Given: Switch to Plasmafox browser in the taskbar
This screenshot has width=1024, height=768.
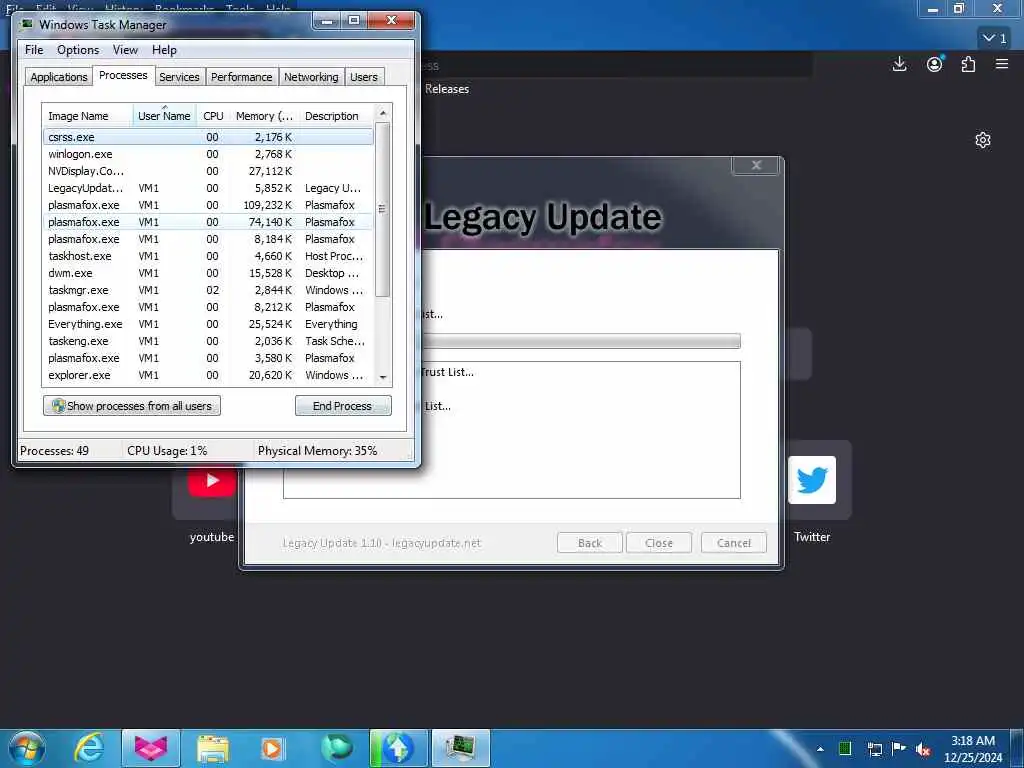Looking at the screenshot, I should pos(151,748).
